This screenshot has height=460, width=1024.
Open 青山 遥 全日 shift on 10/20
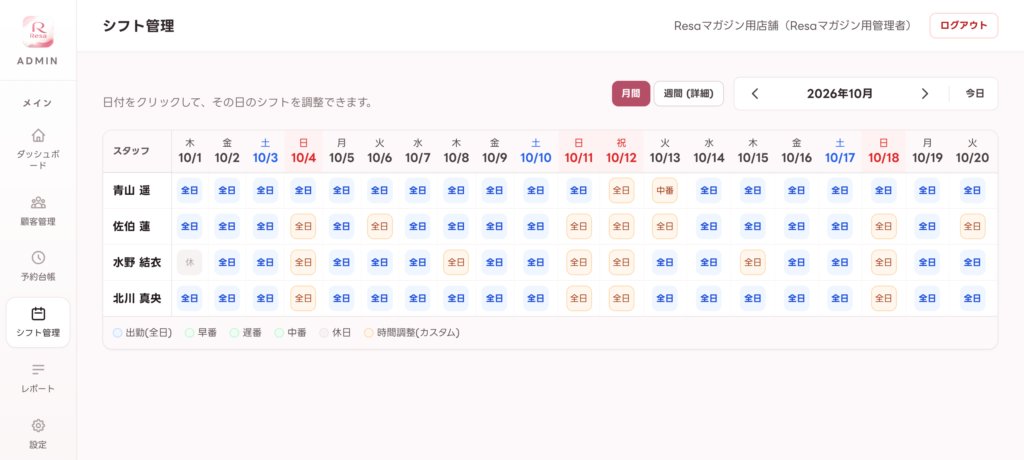972,190
